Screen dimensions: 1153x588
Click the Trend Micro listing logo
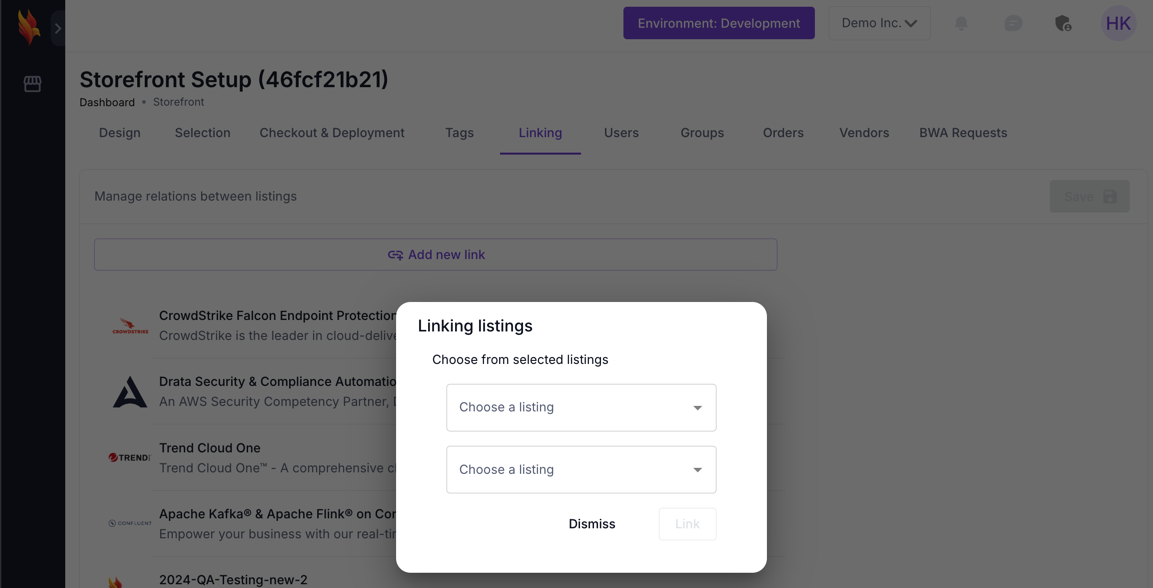tap(129, 458)
